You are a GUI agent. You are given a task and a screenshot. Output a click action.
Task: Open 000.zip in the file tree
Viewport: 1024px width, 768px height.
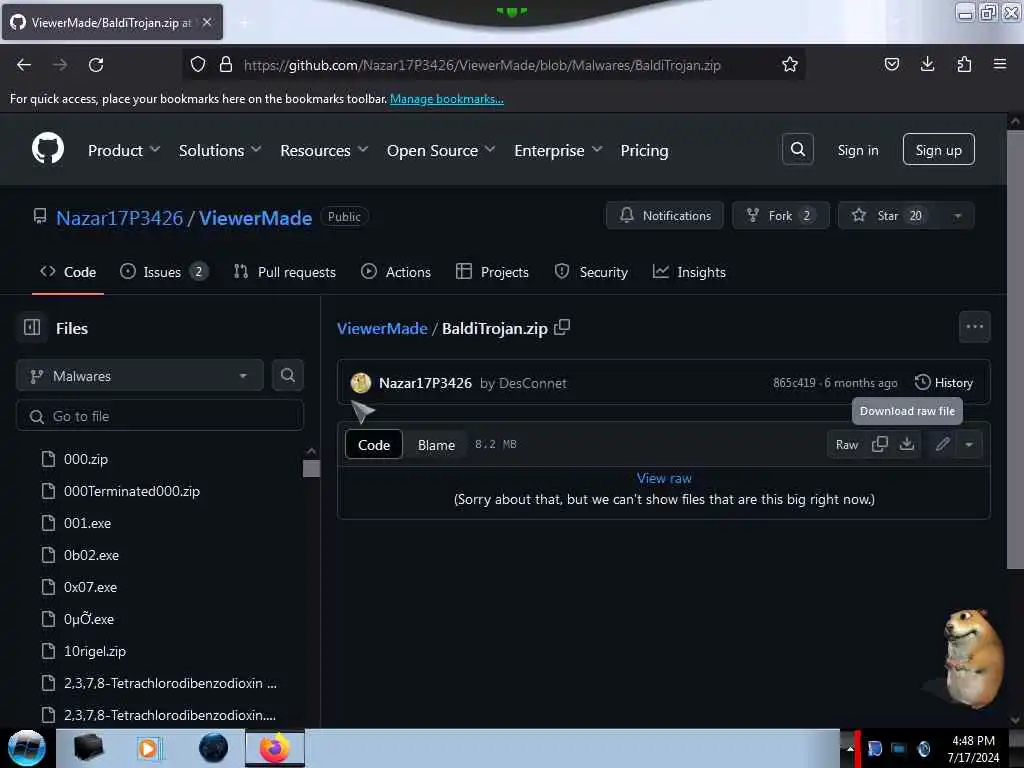click(x=86, y=459)
